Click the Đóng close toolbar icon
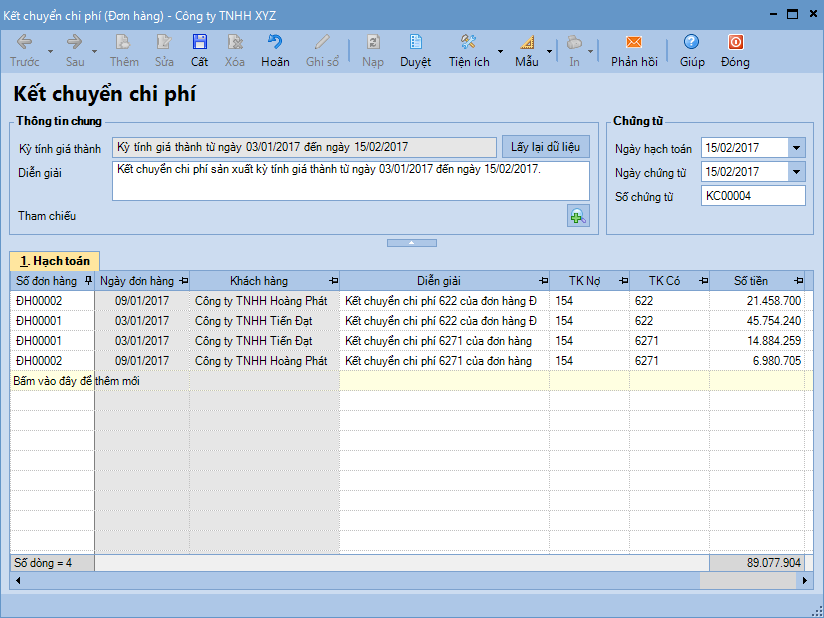 (x=735, y=43)
